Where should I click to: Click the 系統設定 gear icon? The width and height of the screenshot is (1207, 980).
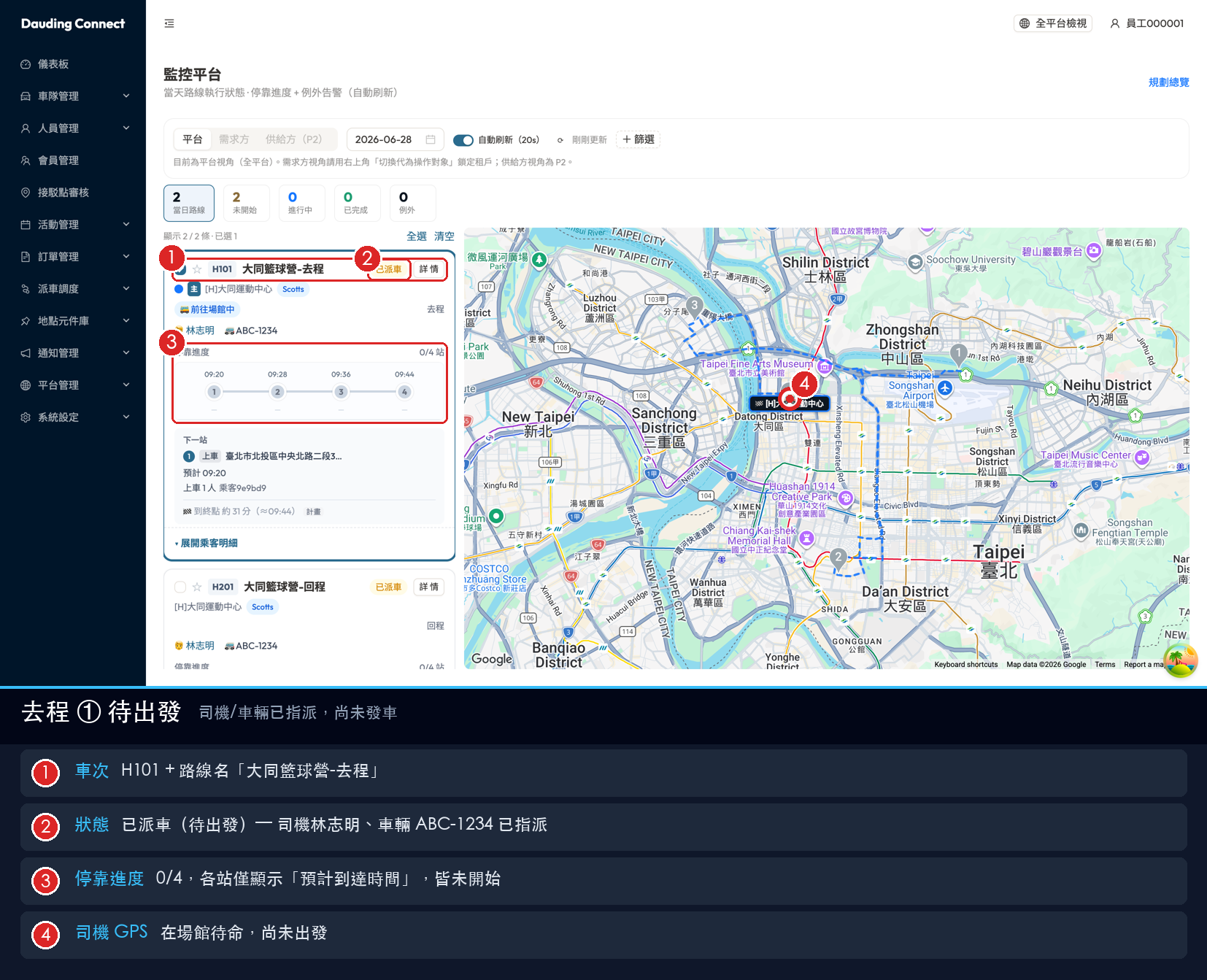(x=26, y=417)
